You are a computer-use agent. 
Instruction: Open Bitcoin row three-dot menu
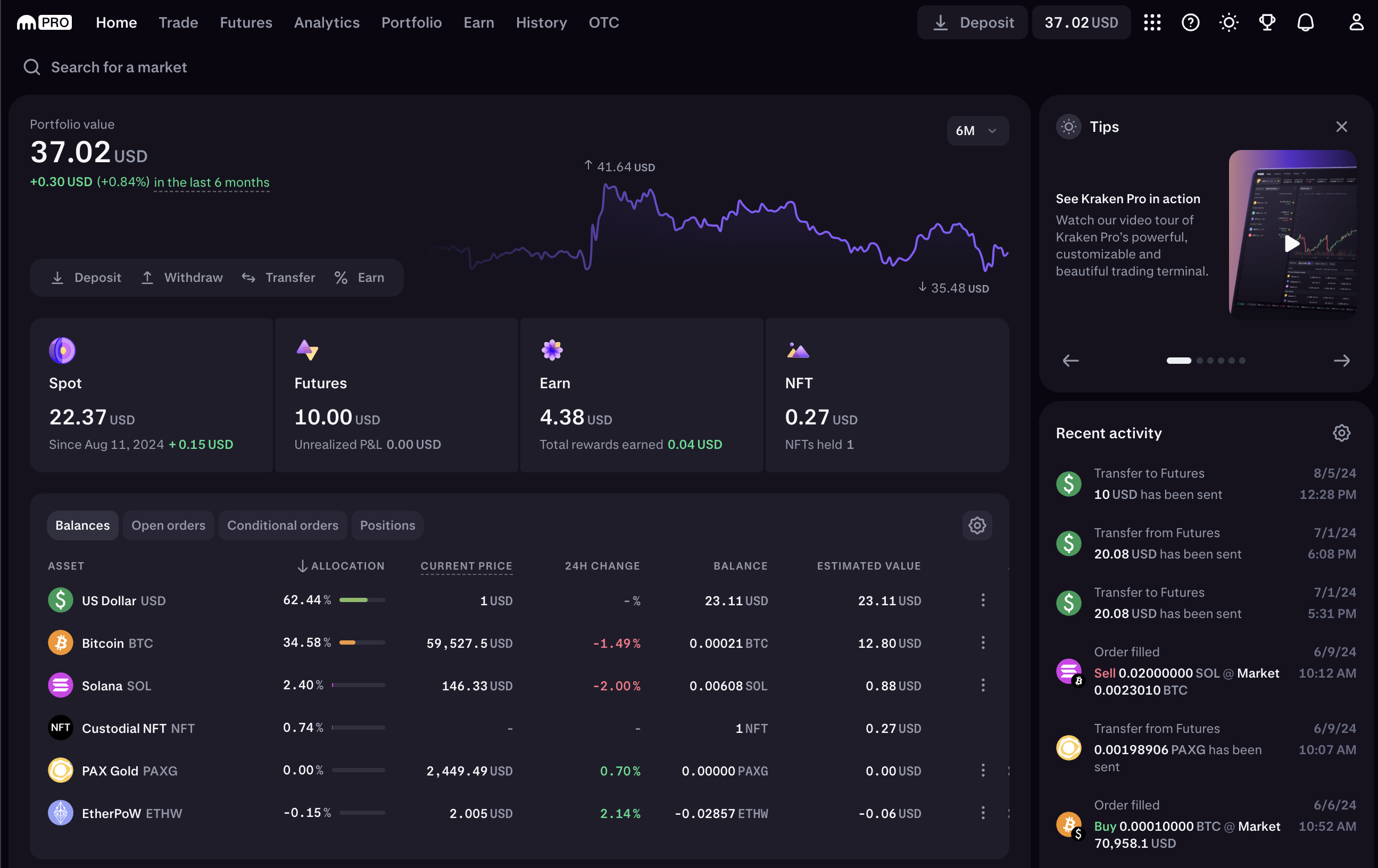point(983,642)
